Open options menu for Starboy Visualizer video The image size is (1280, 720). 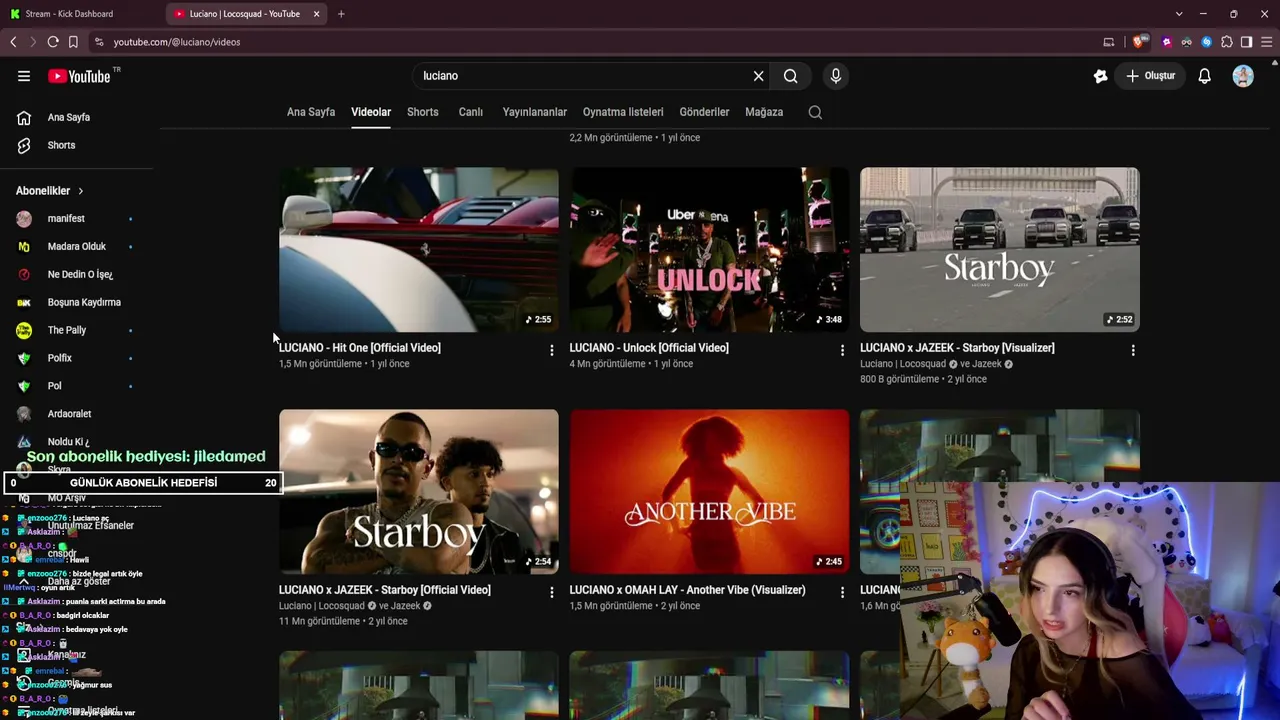(x=1133, y=350)
